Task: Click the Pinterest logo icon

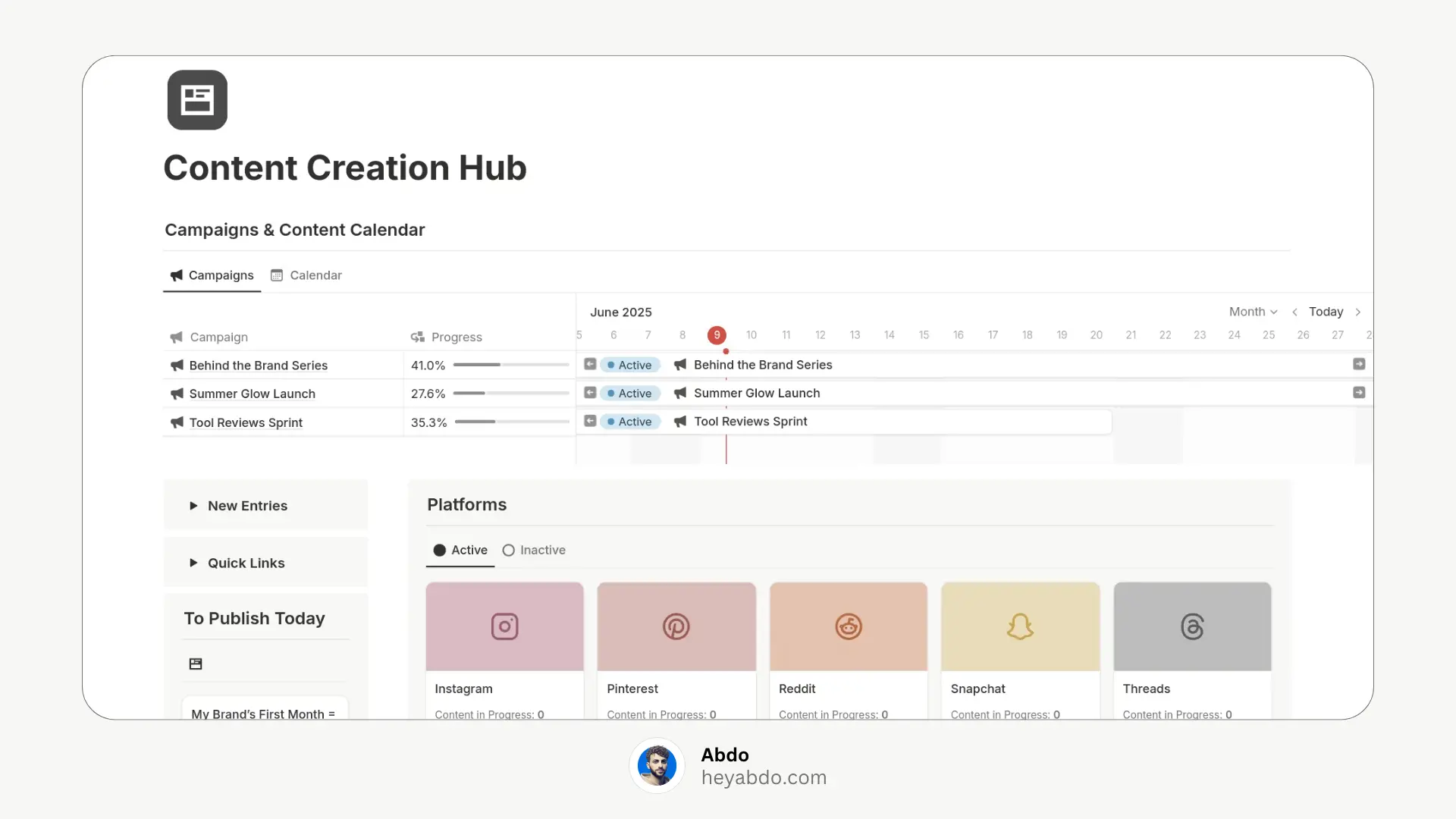Action: pos(676,626)
